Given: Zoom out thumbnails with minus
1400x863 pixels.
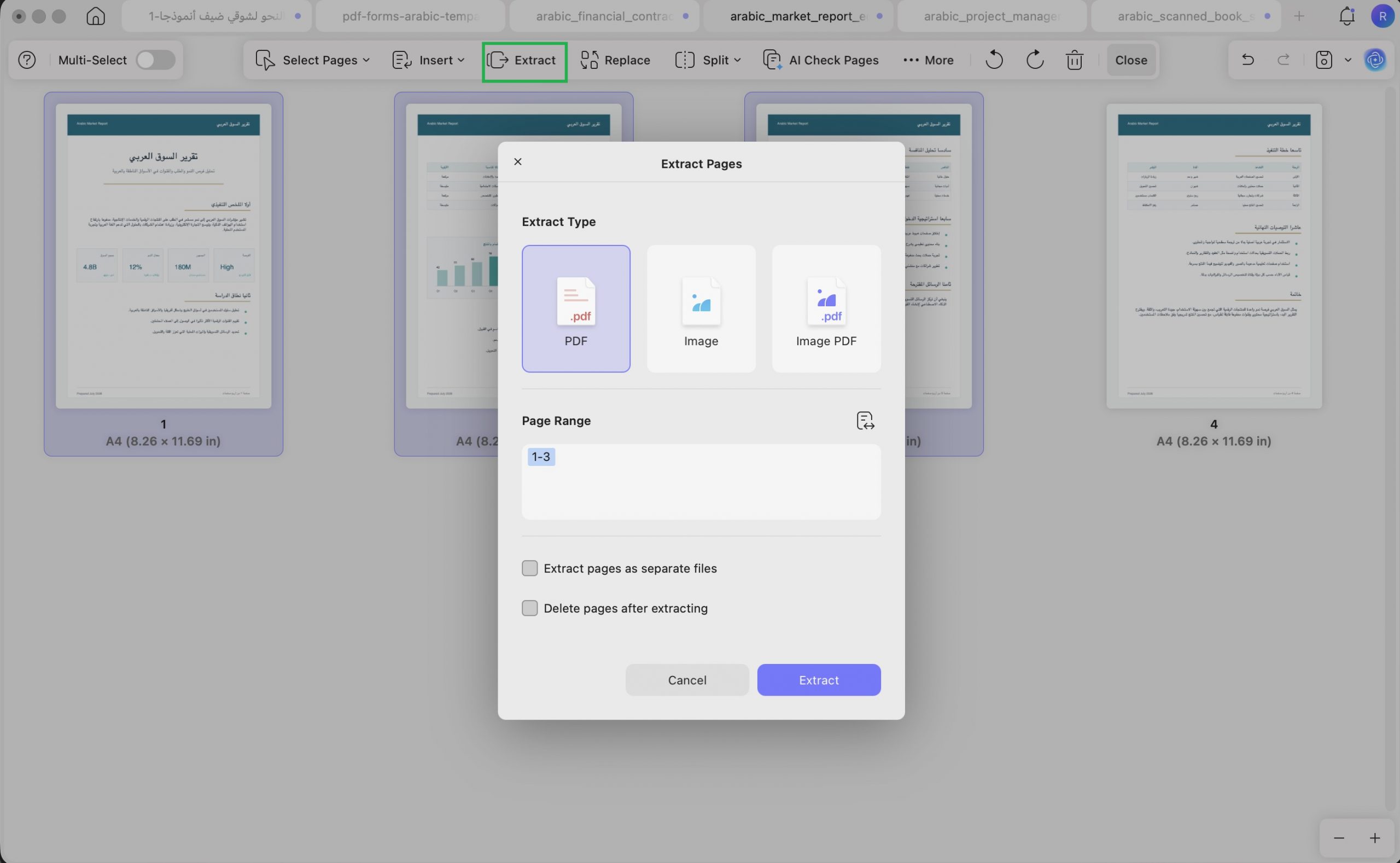Looking at the screenshot, I should (x=1339, y=838).
